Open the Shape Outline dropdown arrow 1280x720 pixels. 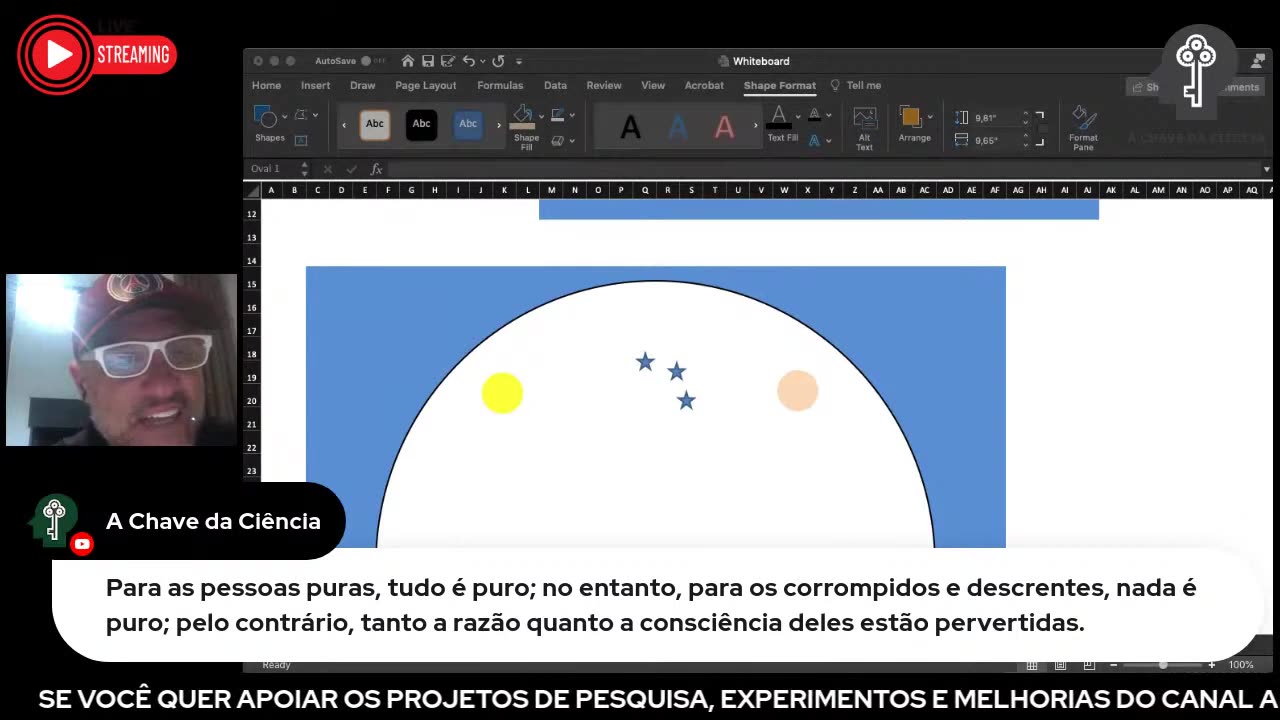572,116
